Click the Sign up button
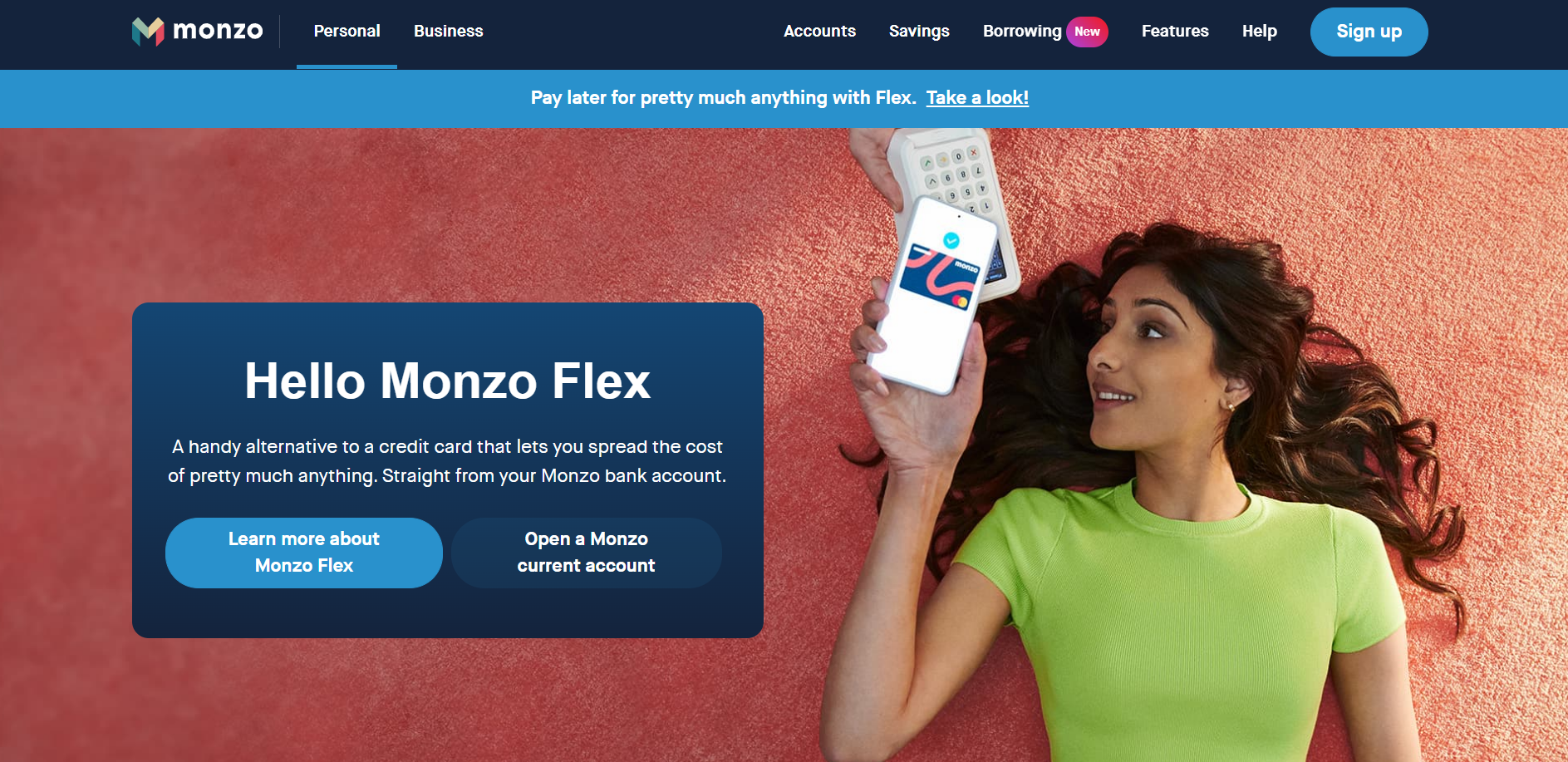This screenshot has width=1568, height=762. point(1369,32)
